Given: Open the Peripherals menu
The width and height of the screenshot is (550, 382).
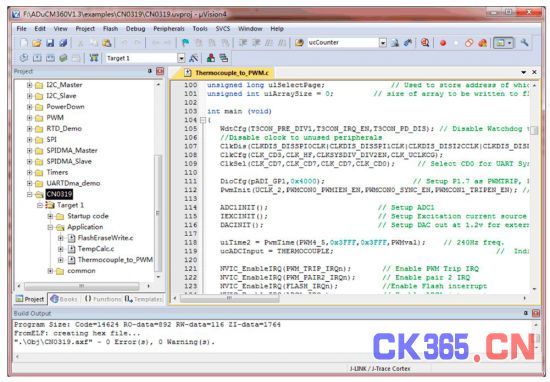Looking at the screenshot, I should pyautogui.click(x=169, y=29).
